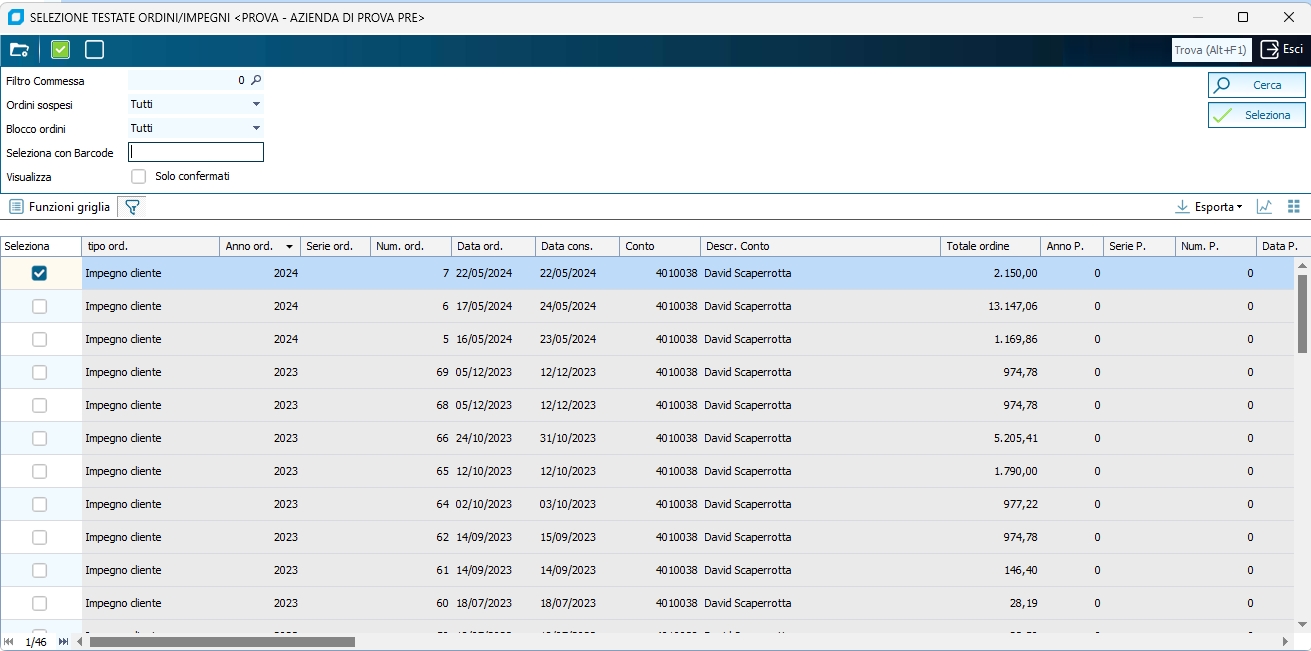Open the Funzioni griglia menu
This screenshot has height=651, width=1311.
click(60, 207)
